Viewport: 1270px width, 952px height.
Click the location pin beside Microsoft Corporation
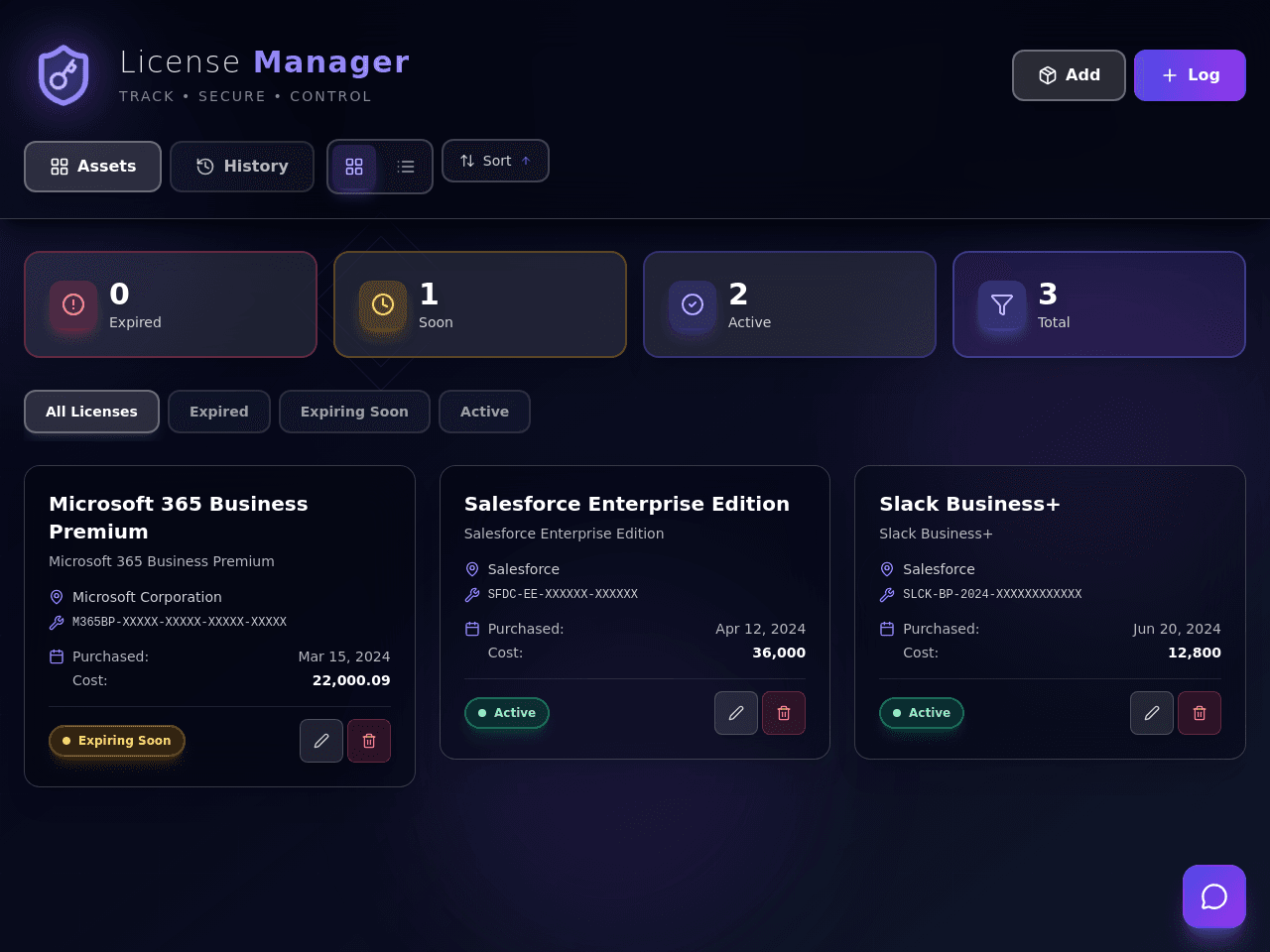[x=57, y=597]
